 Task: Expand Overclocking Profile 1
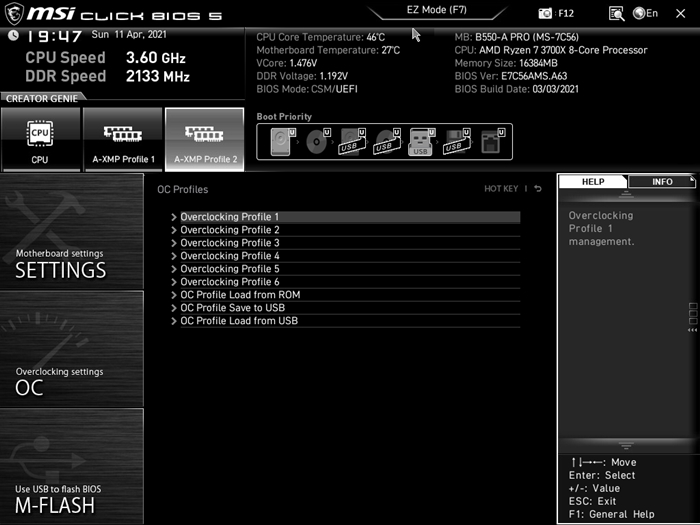(x=229, y=217)
